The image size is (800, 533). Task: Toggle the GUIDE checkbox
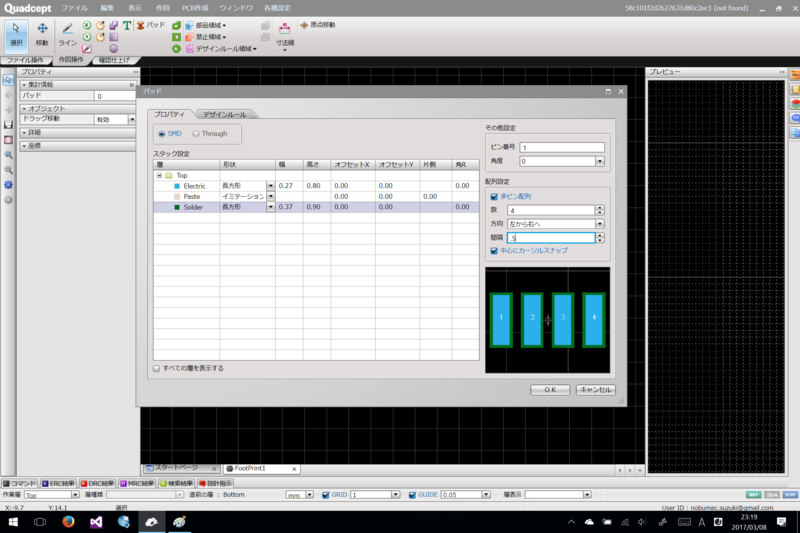pos(412,495)
